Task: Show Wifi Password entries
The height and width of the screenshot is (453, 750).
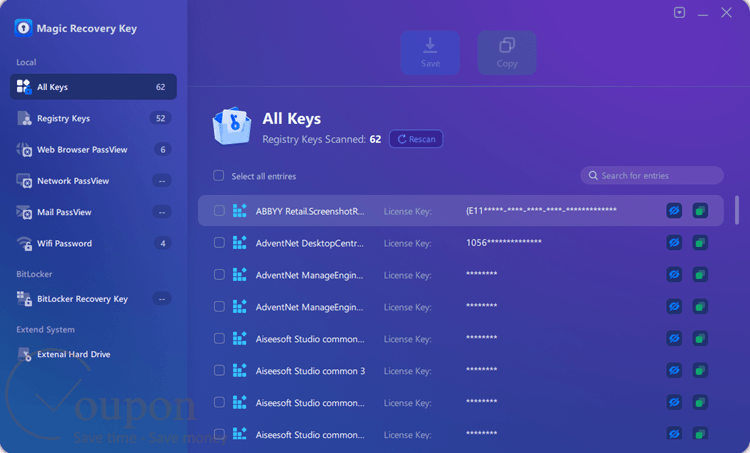Action: [x=93, y=243]
